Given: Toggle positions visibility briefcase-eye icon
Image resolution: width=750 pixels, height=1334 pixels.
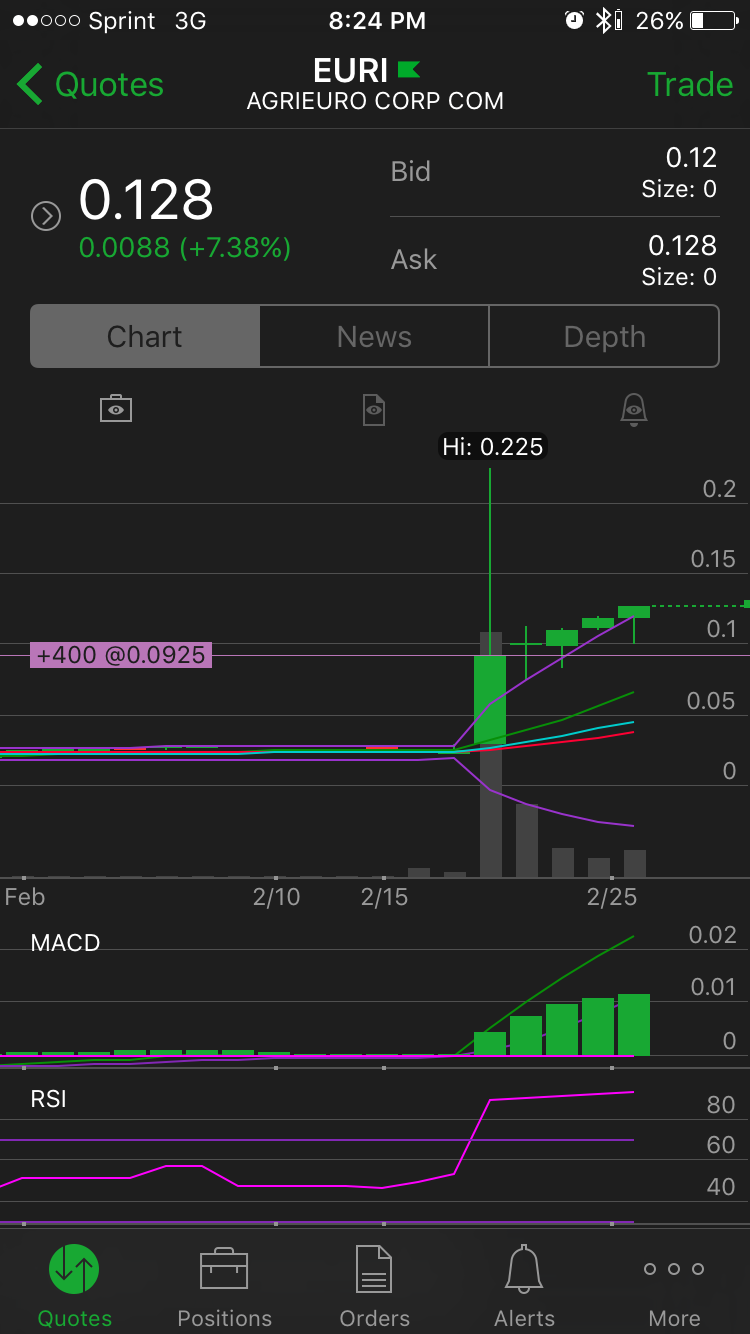Looking at the screenshot, I should 116,409.
